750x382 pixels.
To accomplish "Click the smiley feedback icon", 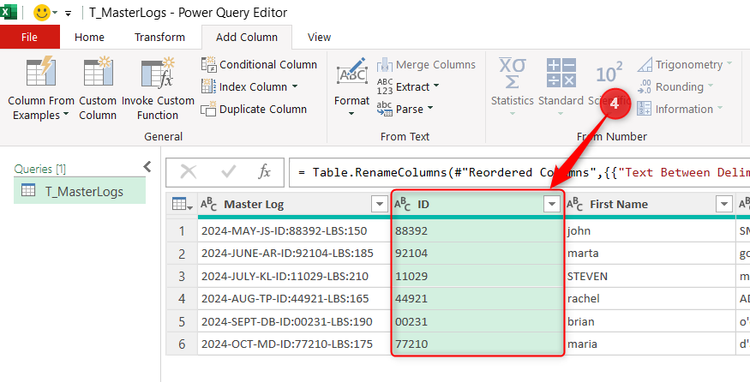I will (x=42, y=12).
